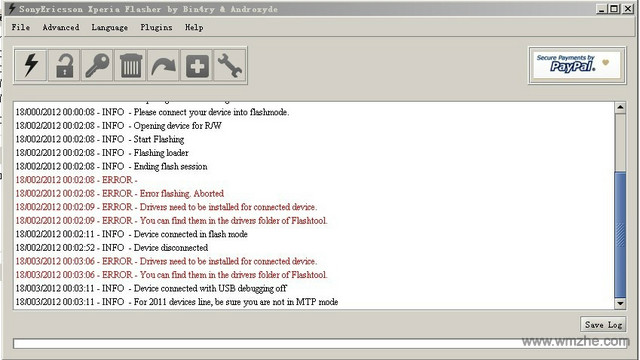Select log line 'Device disconnected'
Screen dimensions: 640x360
pos(112,247)
